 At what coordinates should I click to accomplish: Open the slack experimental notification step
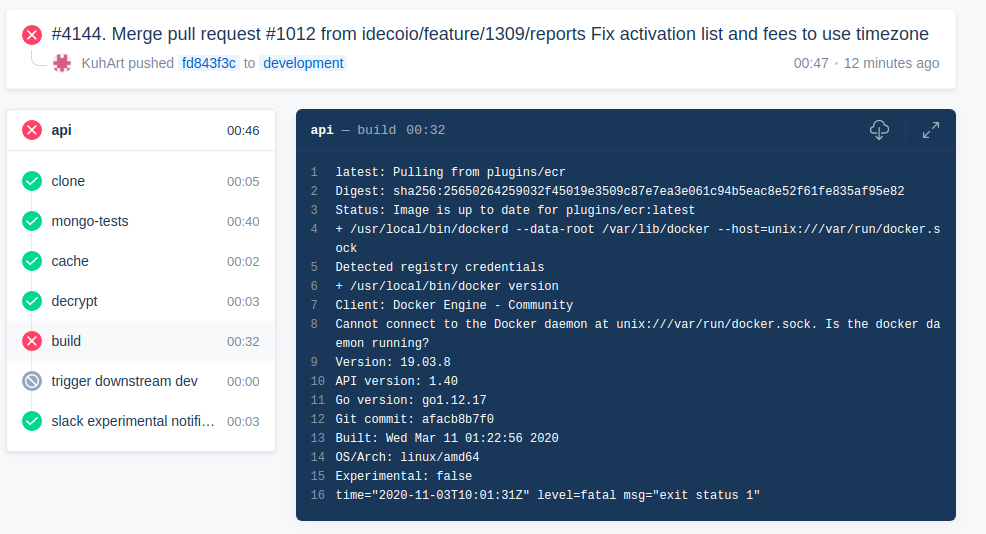(x=133, y=421)
